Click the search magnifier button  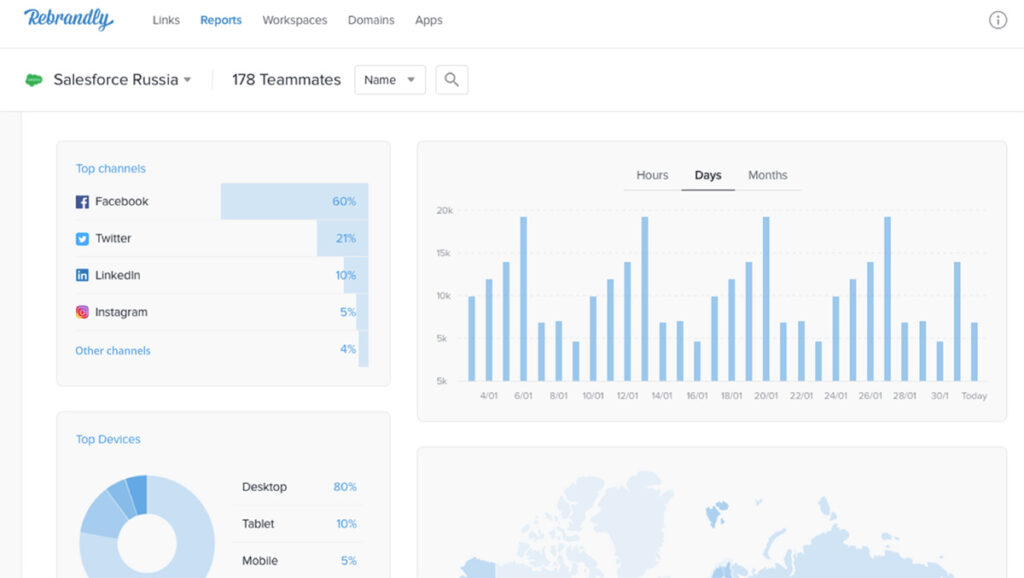[x=451, y=80]
